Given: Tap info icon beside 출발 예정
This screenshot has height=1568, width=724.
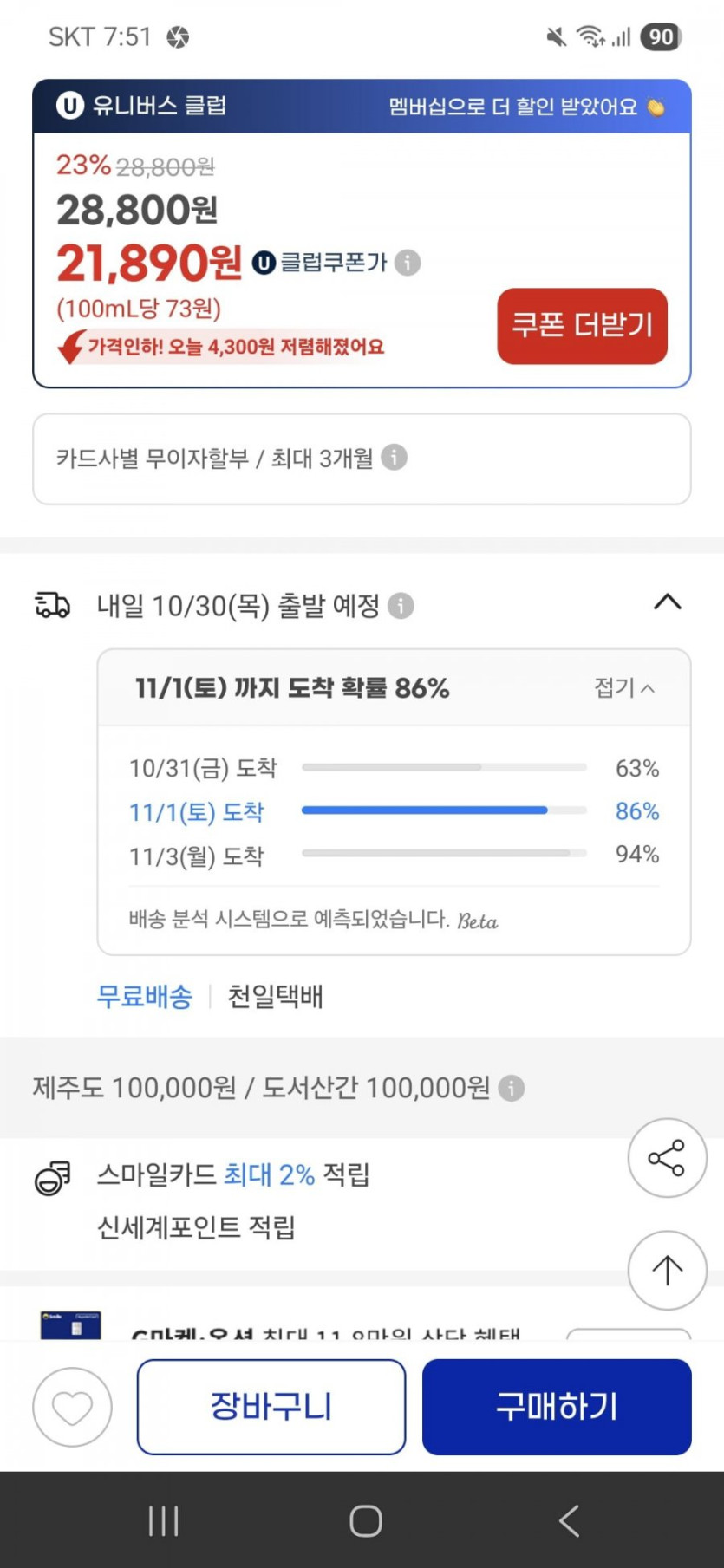Looking at the screenshot, I should [x=401, y=606].
